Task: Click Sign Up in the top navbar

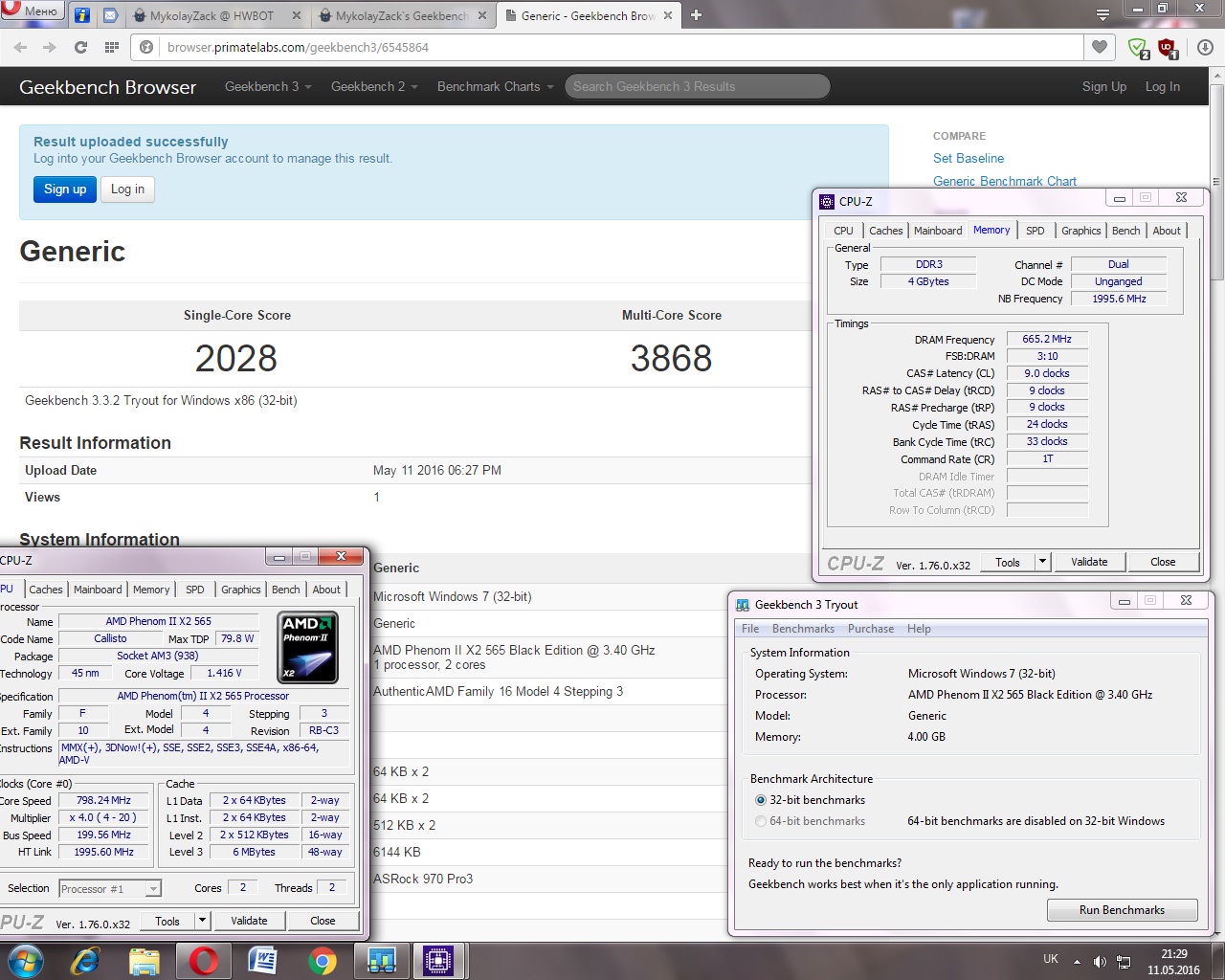Action: click(1104, 86)
